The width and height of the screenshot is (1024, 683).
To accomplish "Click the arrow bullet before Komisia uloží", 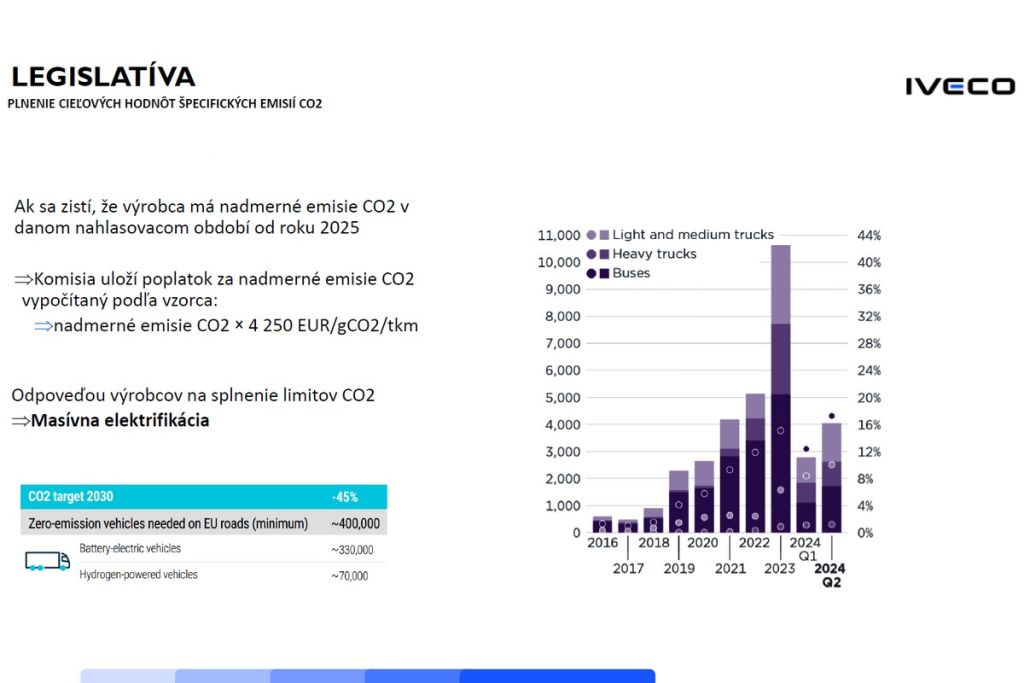I will pyautogui.click(x=23, y=279).
